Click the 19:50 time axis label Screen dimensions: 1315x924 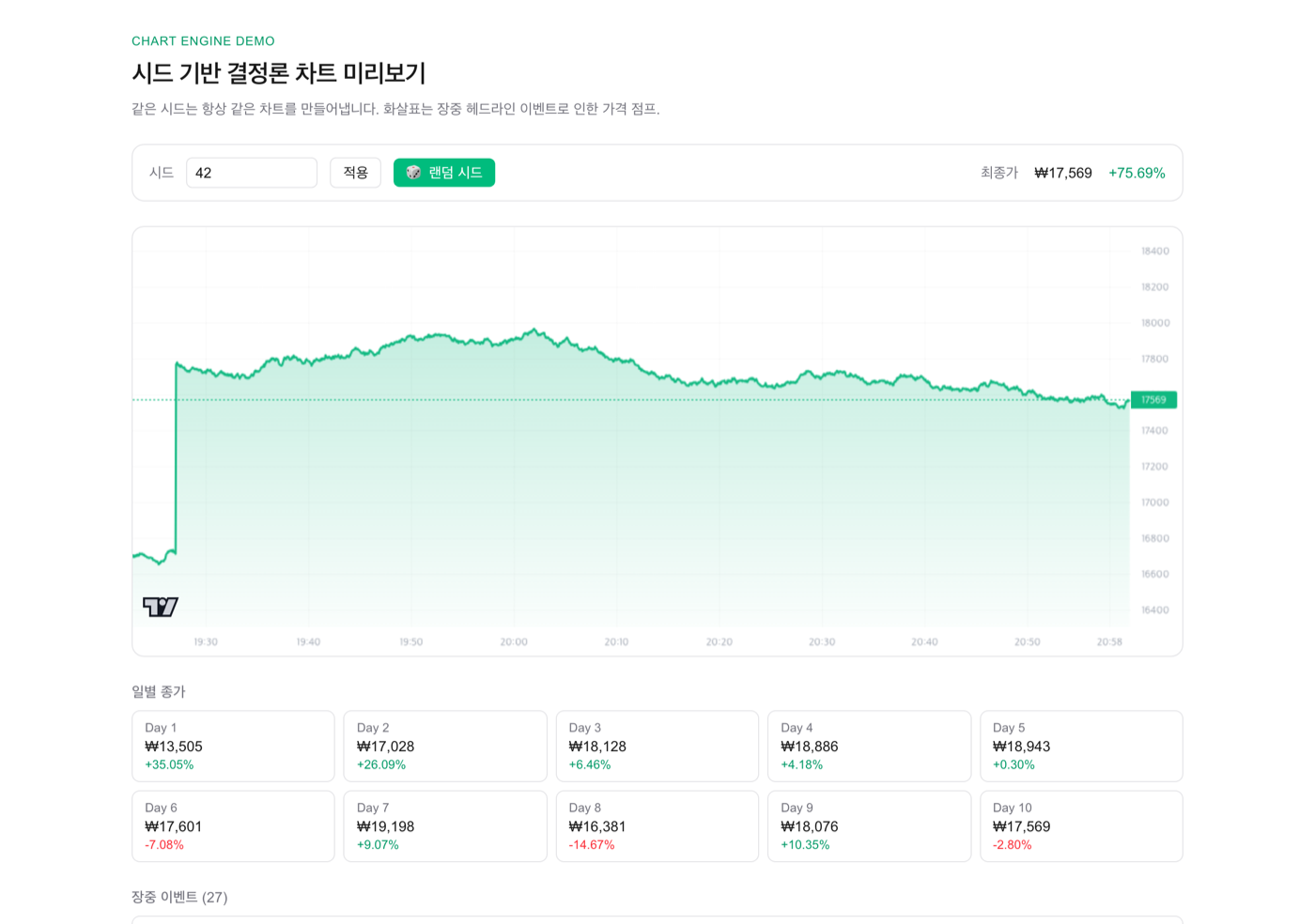point(410,642)
